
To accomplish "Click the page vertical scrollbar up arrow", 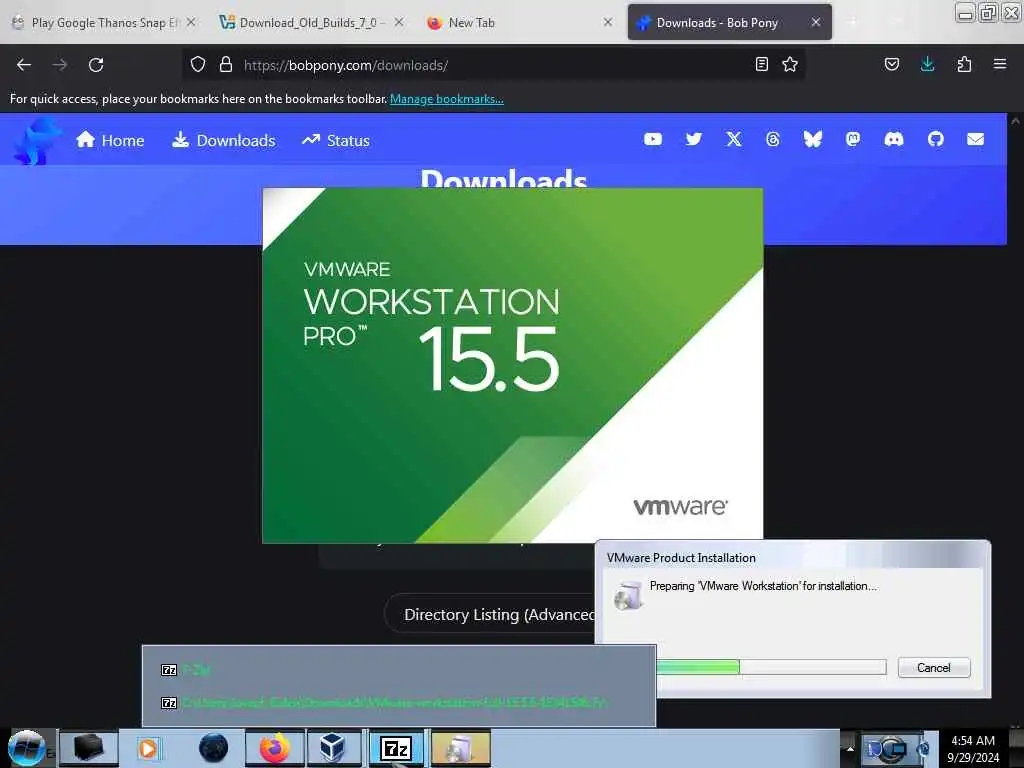I will coord(1015,121).
